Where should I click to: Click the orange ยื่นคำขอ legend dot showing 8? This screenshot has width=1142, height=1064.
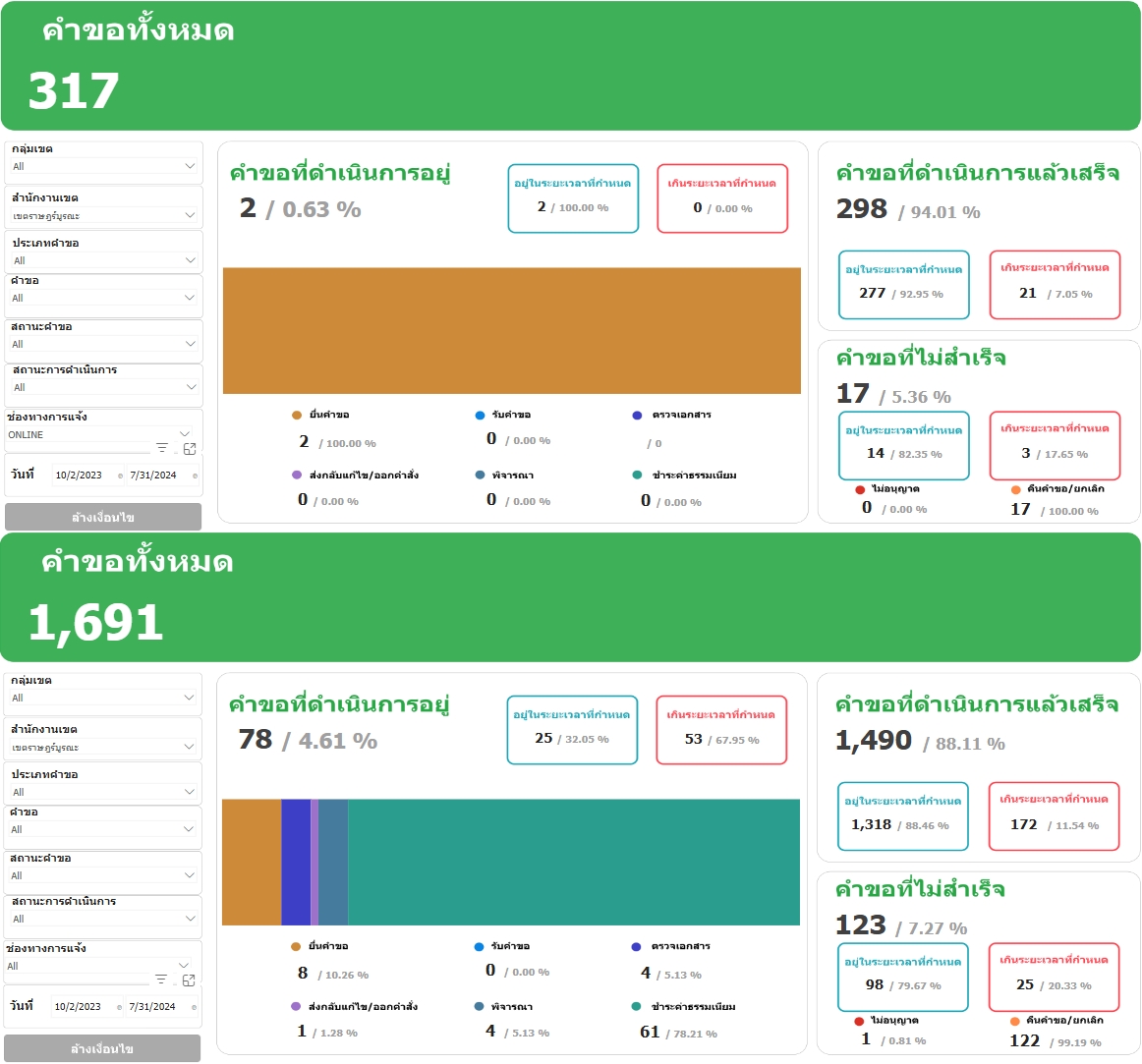pyautogui.click(x=296, y=947)
